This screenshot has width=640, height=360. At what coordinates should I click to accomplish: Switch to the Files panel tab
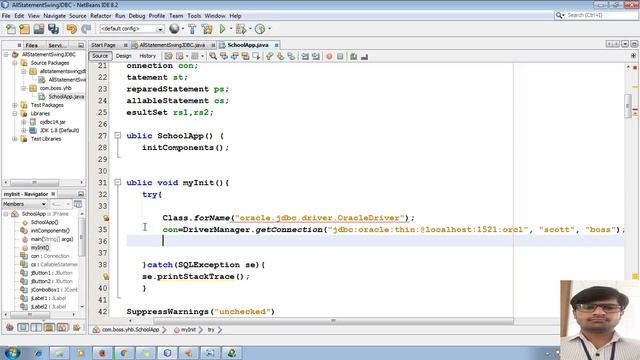click(31, 45)
